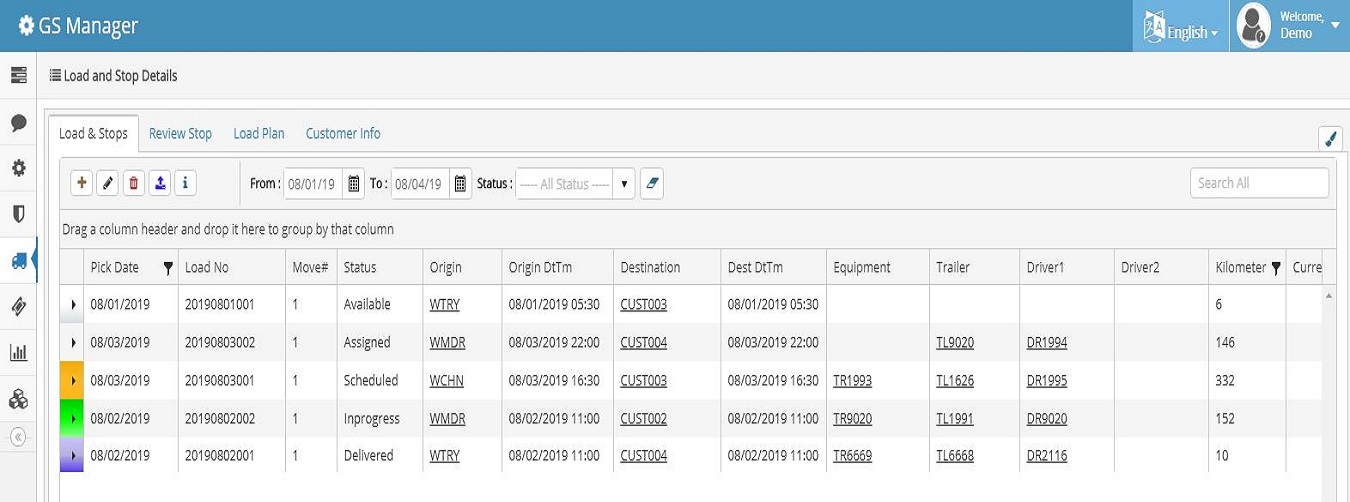This screenshot has height=502, width=1350.
Task: Open trailer link TL9020
Action: 955,342
